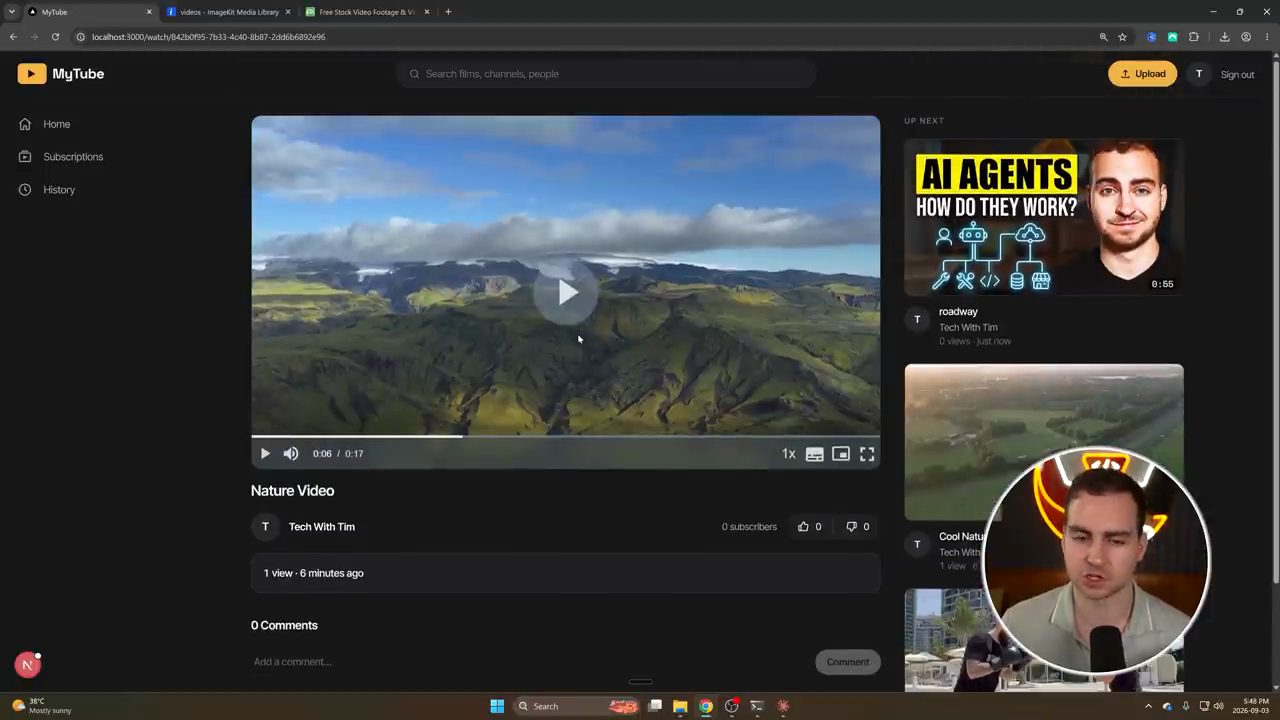Focus the Search films, channels, people field
This screenshot has width=1280, height=720.
coord(608,74)
